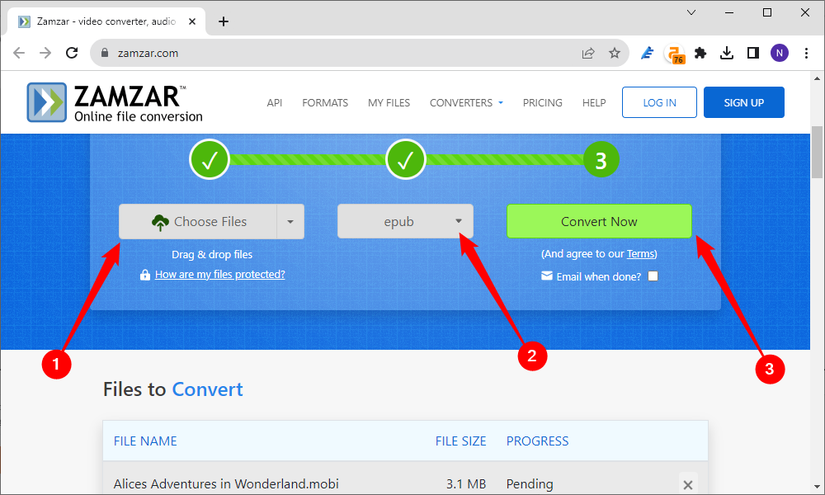Open the Chrome downloads icon
This screenshot has height=495, width=825.
pos(727,53)
